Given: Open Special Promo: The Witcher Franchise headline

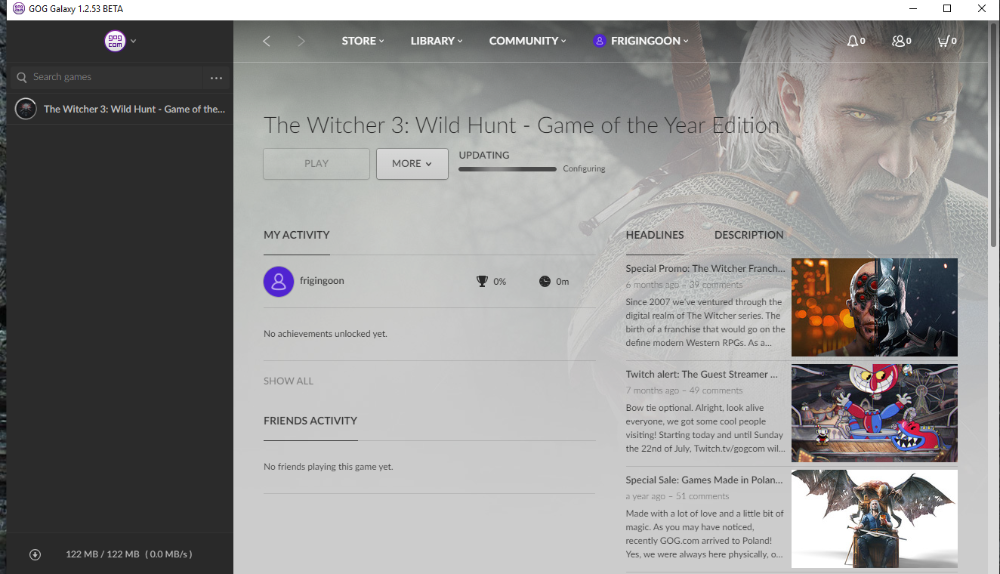Looking at the screenshot, I should pos(705,269).
